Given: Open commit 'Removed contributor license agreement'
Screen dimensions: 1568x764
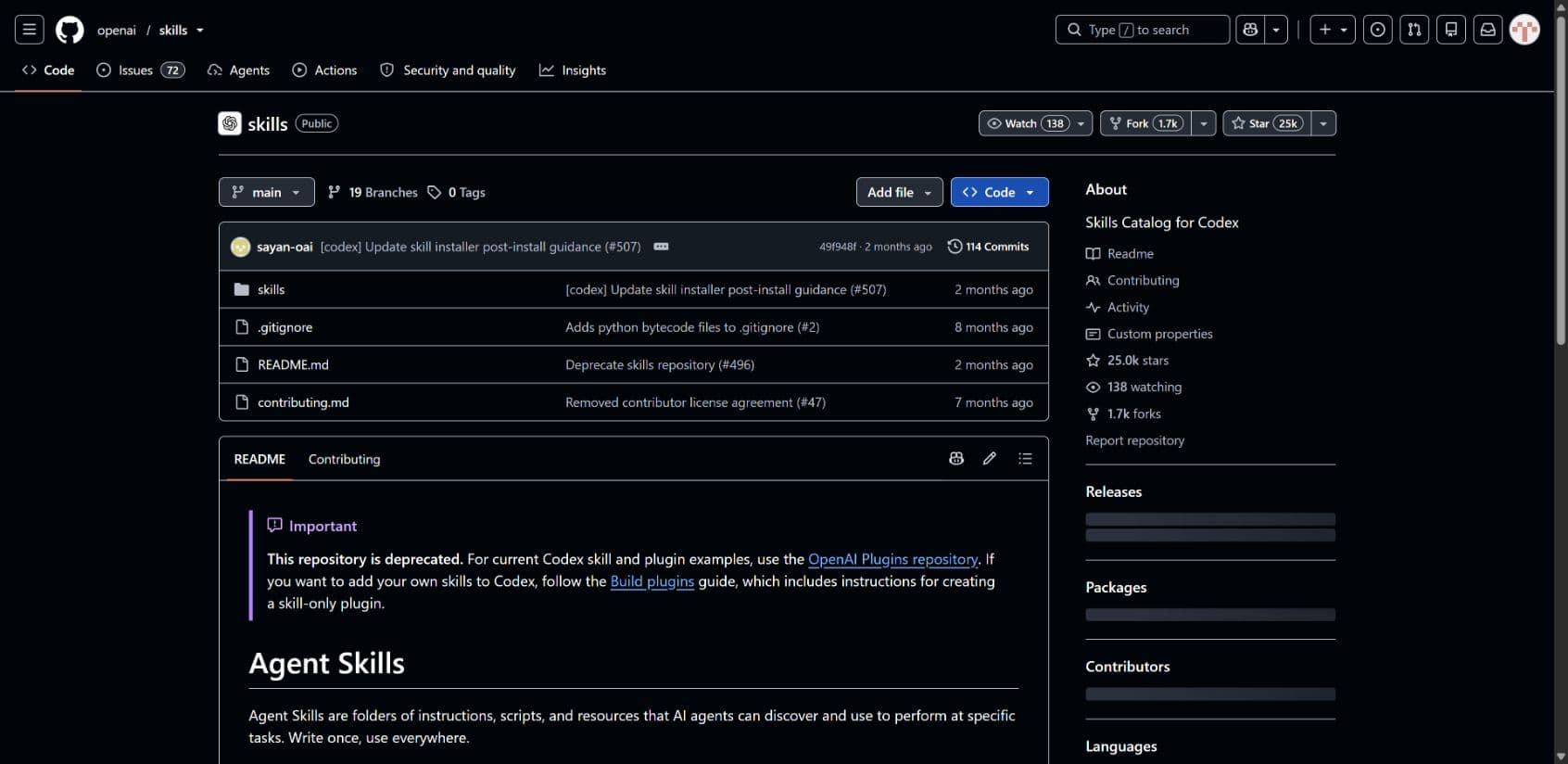Looking at the screenshot, I should (695, 402).
